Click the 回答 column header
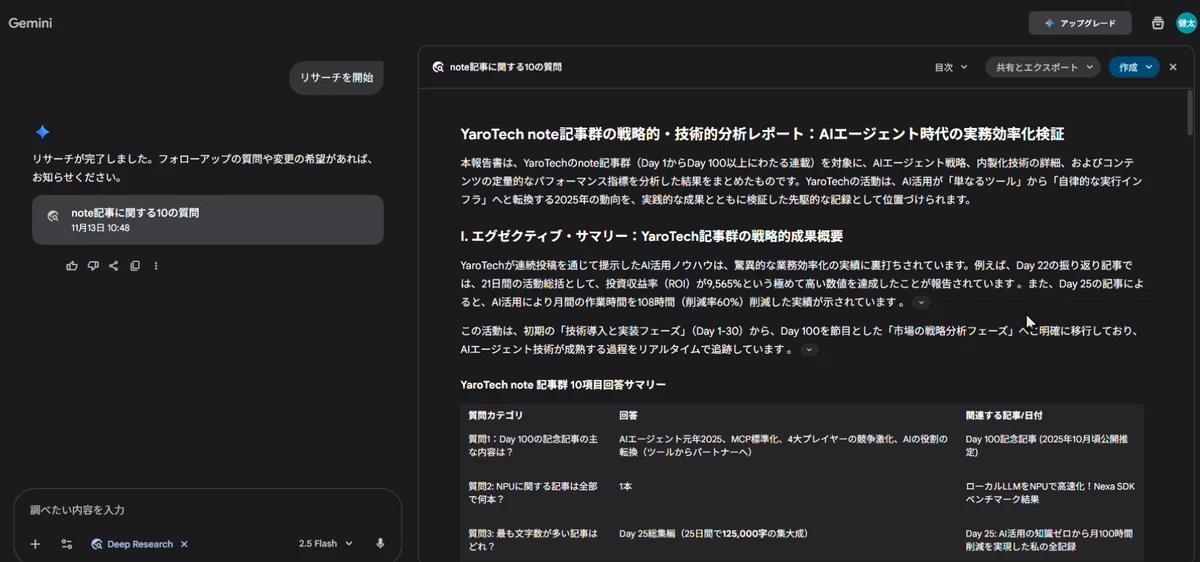This screenshot has height=562, width=1200. (x=628, y=415)
